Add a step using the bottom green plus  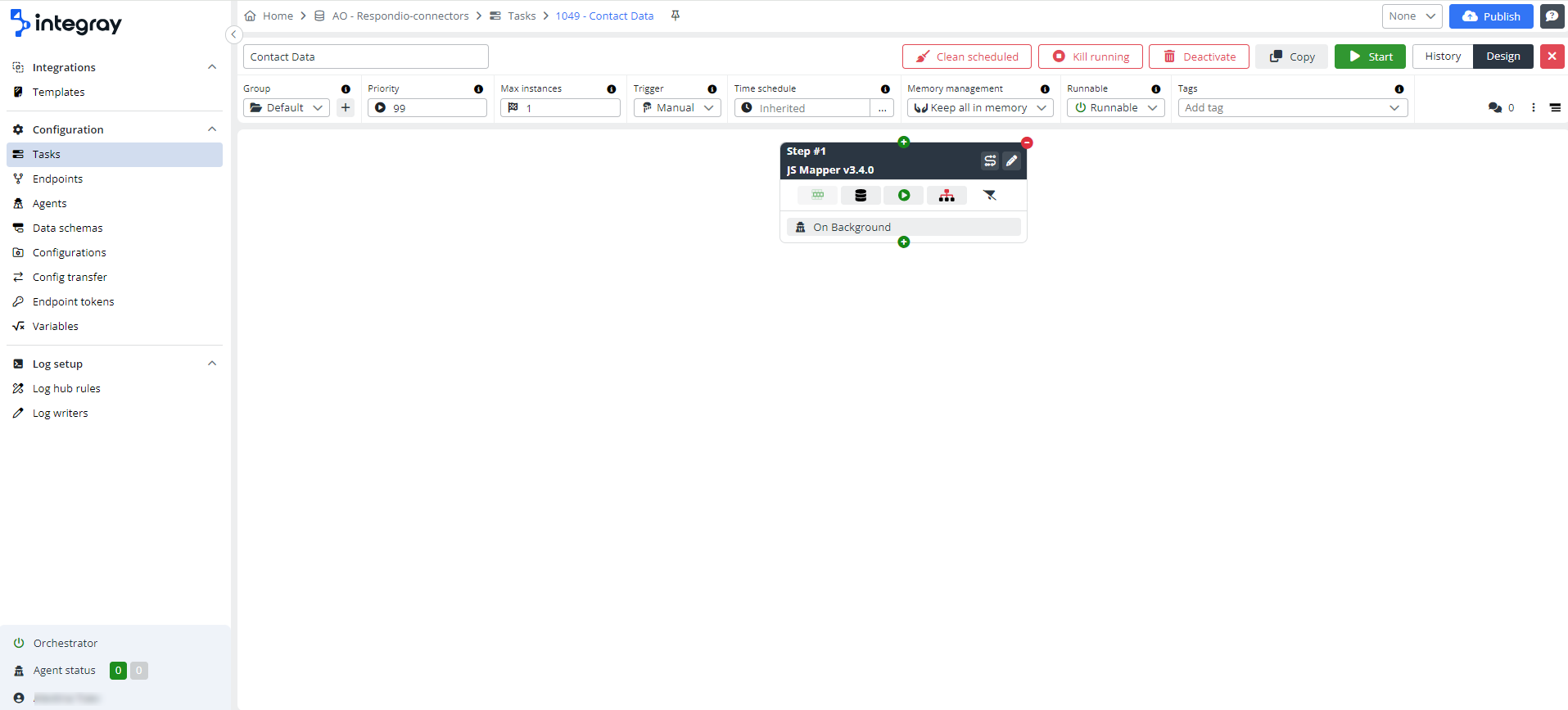pos(904,242)
